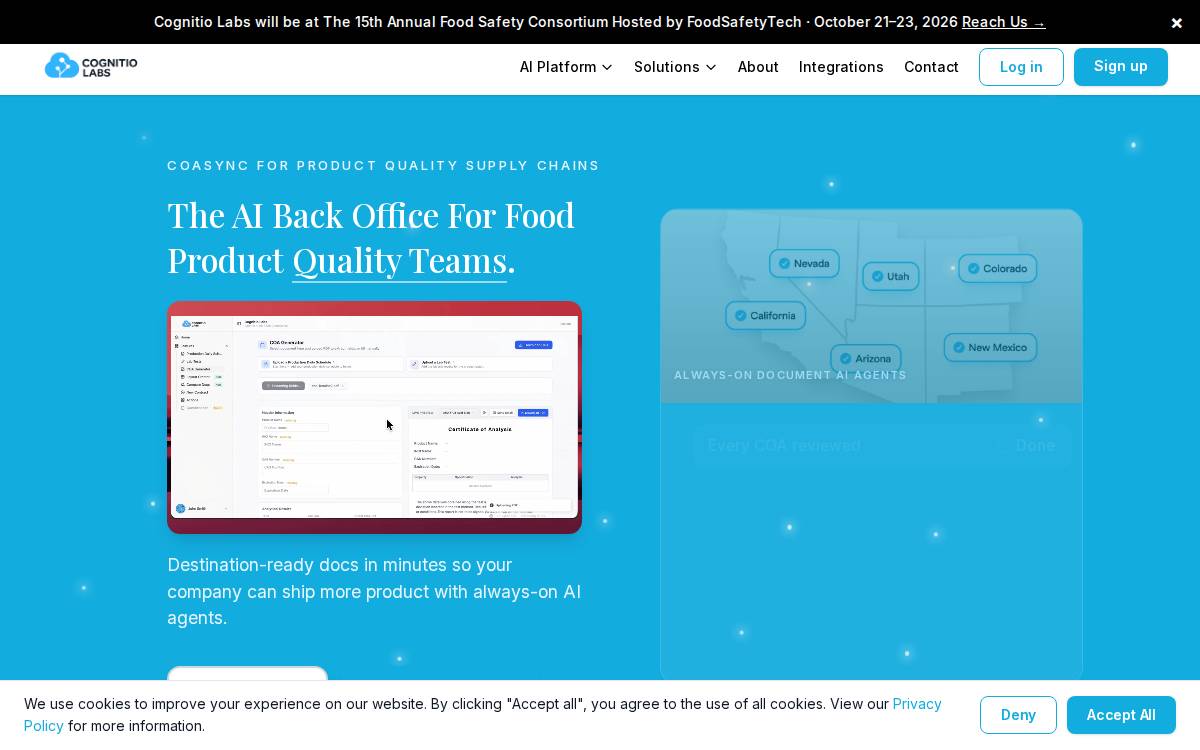
Task: Open the Integrations page
Action: 841,67
